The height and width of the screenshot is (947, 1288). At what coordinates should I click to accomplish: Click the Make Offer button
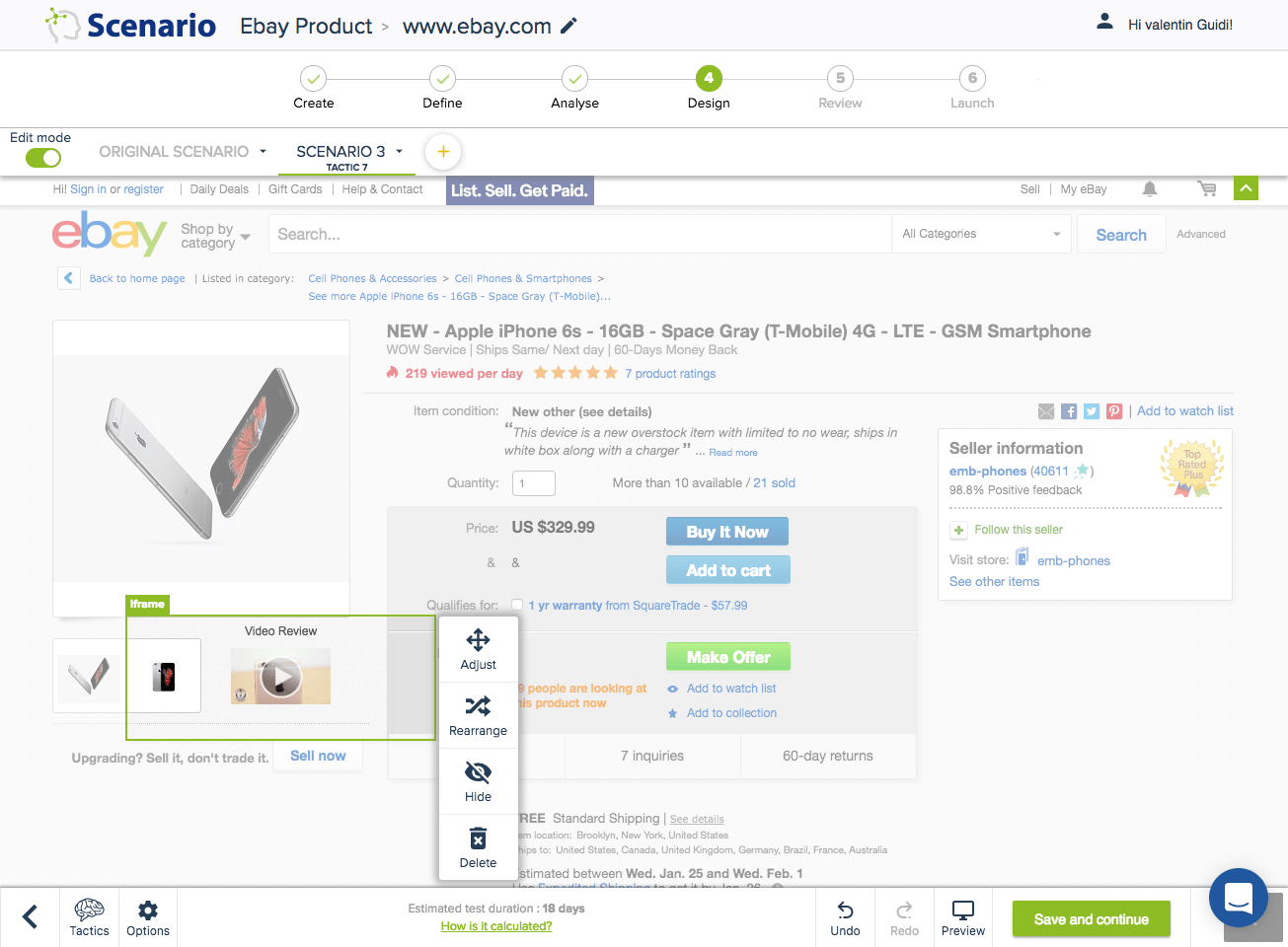728,657
